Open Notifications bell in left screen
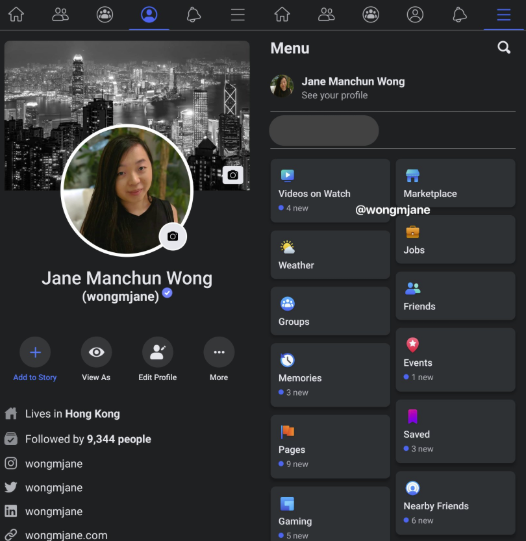The width and height of the screenshot is (526, 541). (193, 15)
